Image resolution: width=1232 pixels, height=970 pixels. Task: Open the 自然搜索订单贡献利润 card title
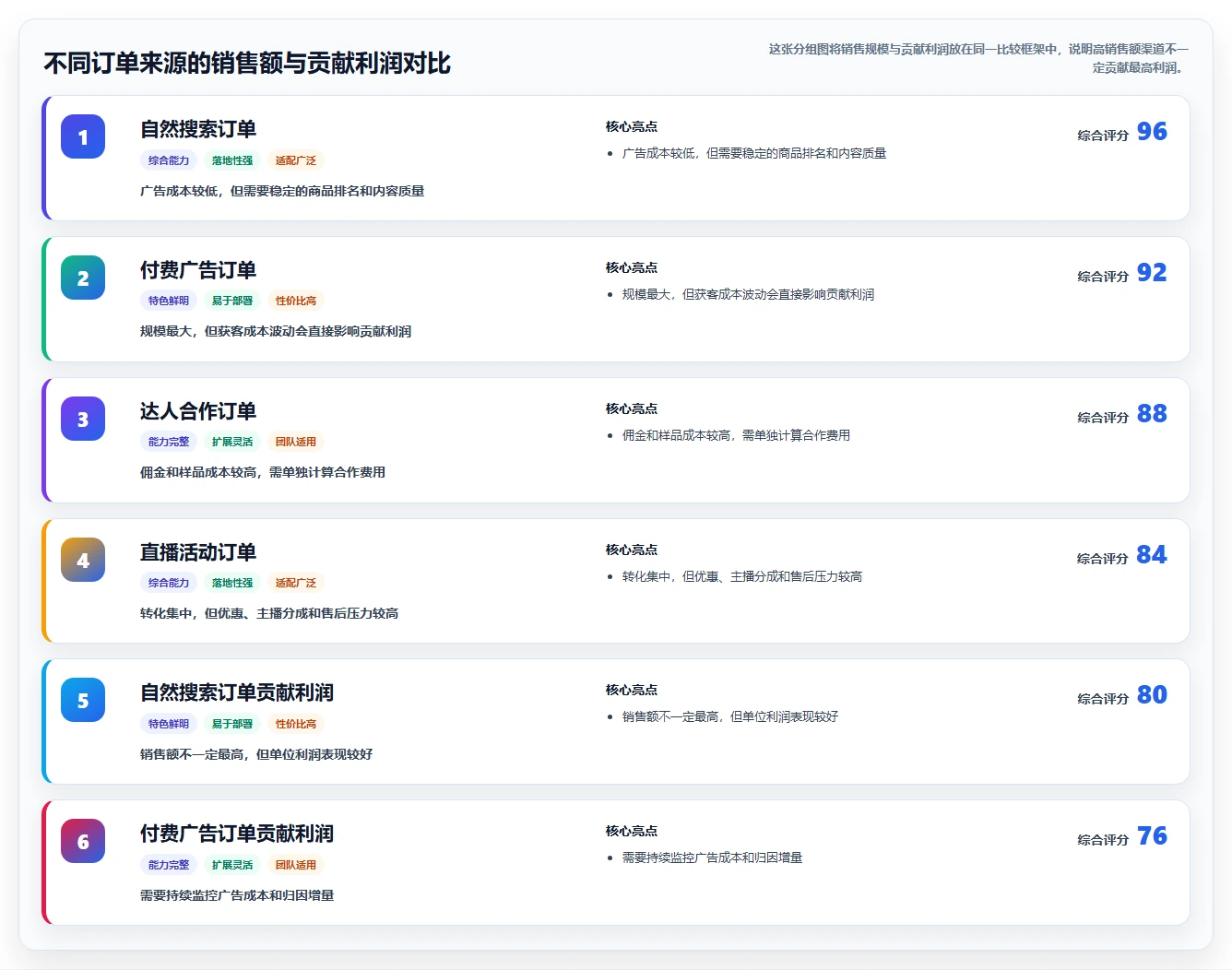click(x=237, y=692)
